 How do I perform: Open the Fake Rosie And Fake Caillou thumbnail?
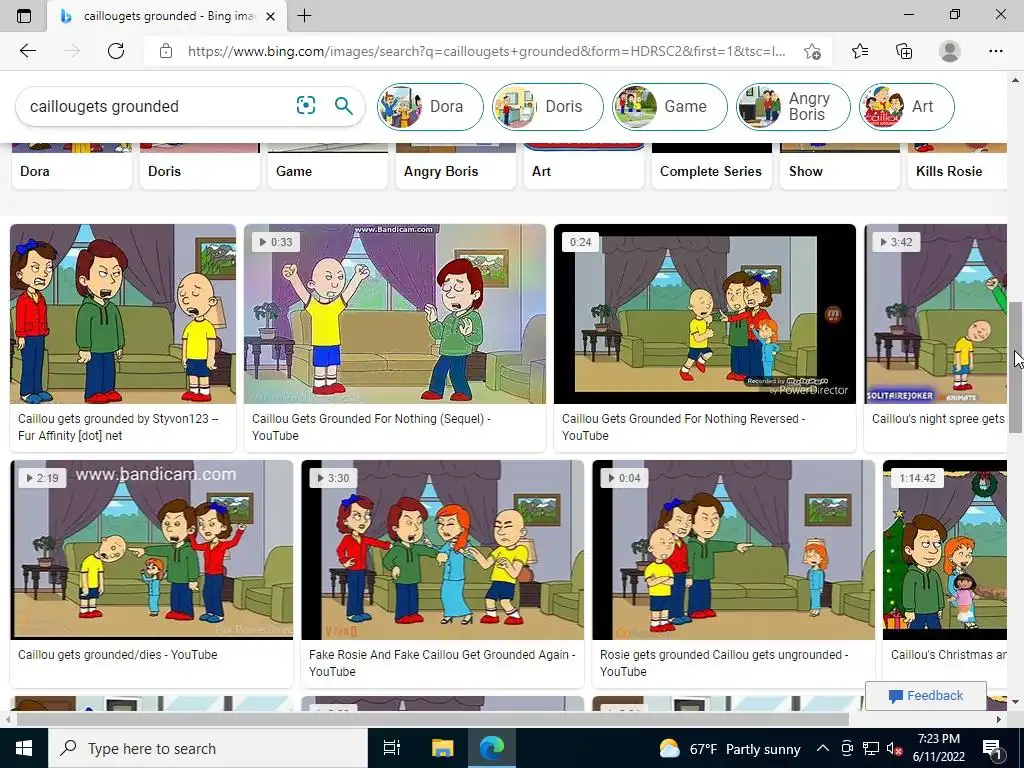(442, 550)
